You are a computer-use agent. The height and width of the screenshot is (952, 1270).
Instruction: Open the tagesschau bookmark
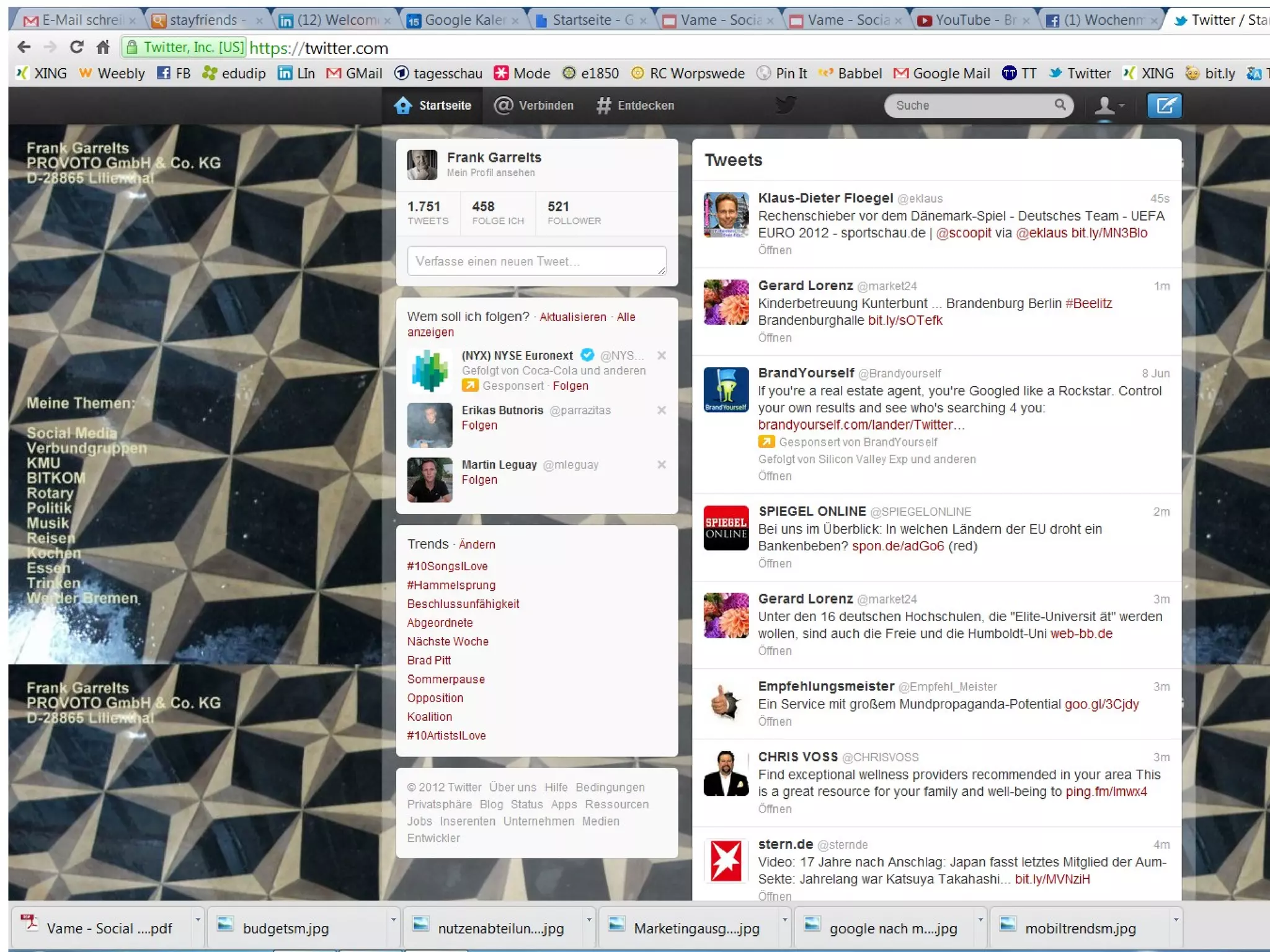438,73
